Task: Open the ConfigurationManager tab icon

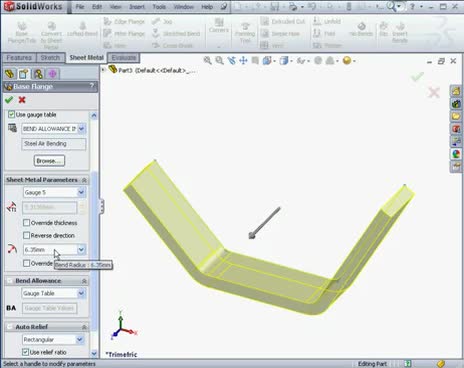Action: click(38, 74)
